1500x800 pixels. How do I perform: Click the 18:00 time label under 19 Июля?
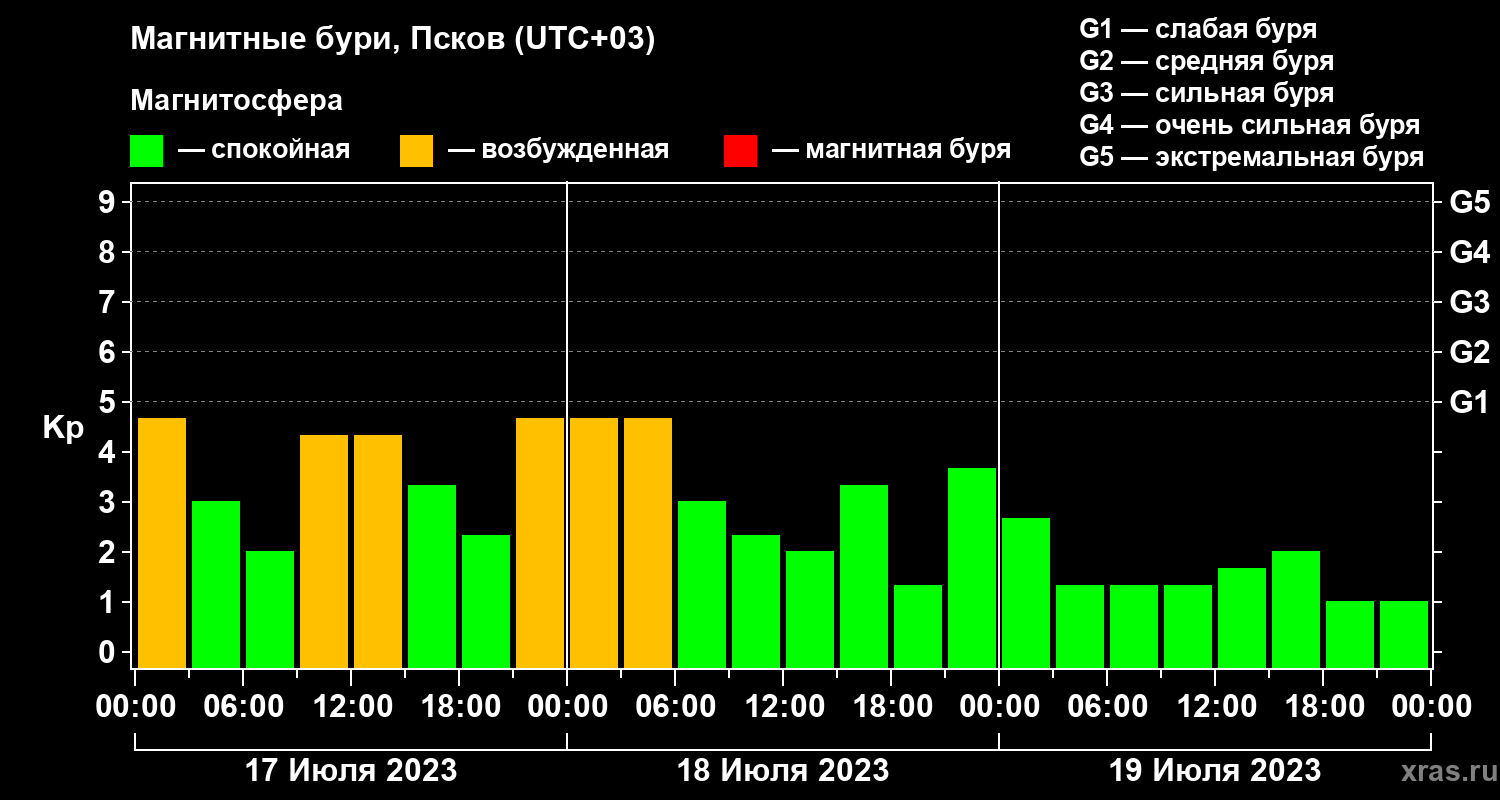[x=1323, y=706]
